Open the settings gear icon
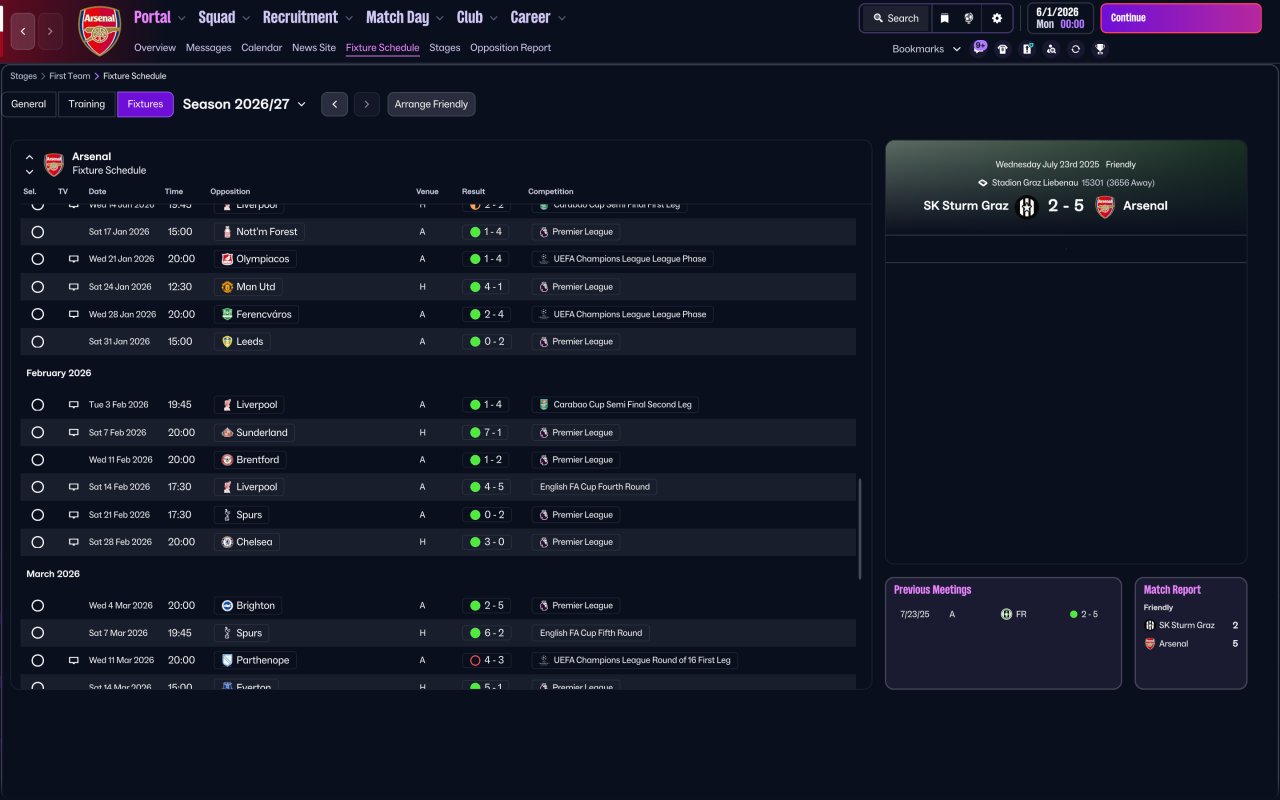The image size is (1280, 800). coord(996,18)
